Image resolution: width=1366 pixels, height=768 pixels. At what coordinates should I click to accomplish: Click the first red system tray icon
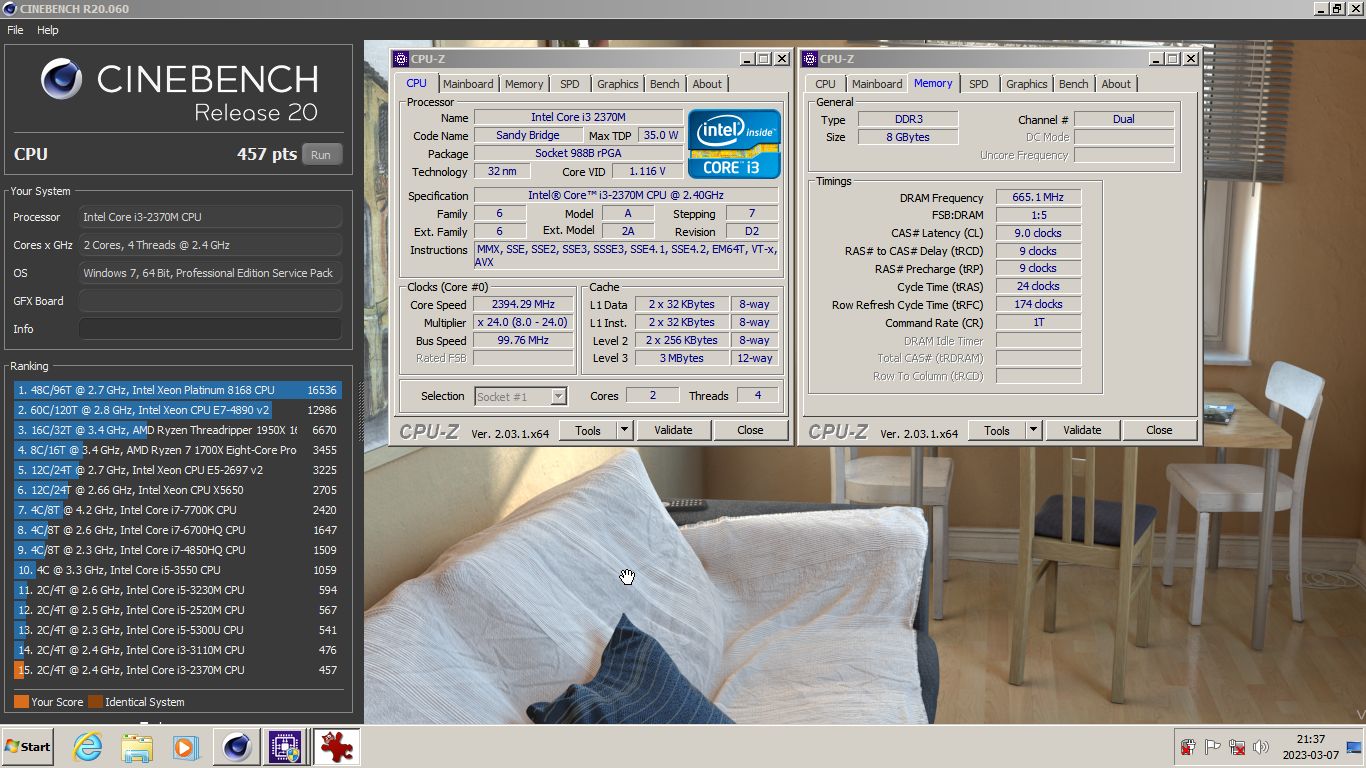point(1188,747)
